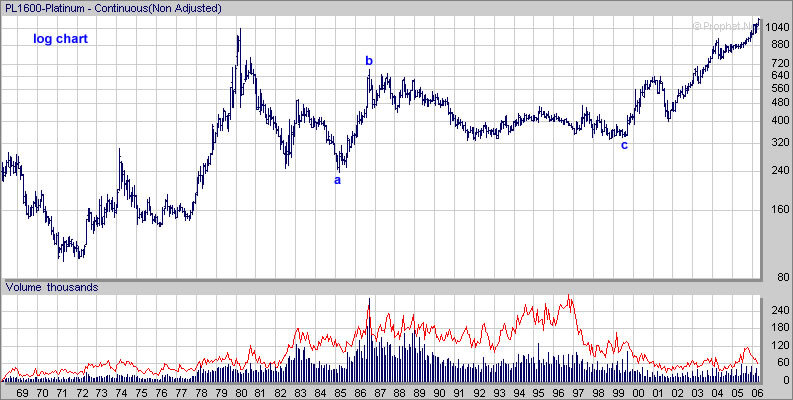Image resolution: width=793 pixels, height=400 pixels.
Task: Select year label 02 on time axis
Action: click(677, 393)
